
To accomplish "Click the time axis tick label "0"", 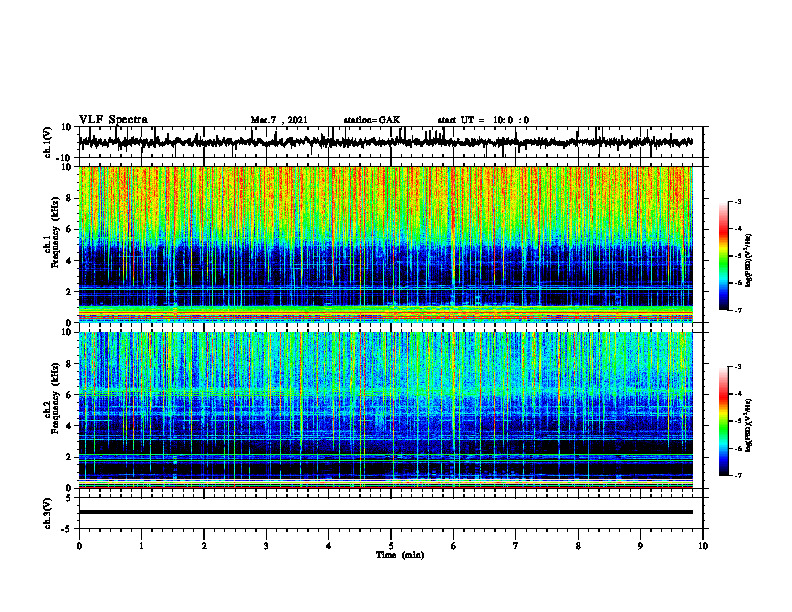I will [79, 546].
